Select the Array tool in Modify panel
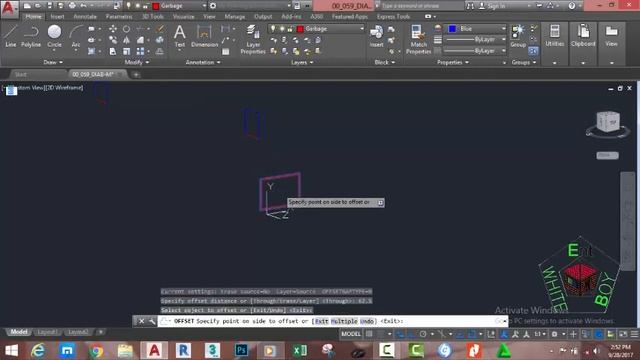Viewport: 640px width, 360px height. [140, 51]
